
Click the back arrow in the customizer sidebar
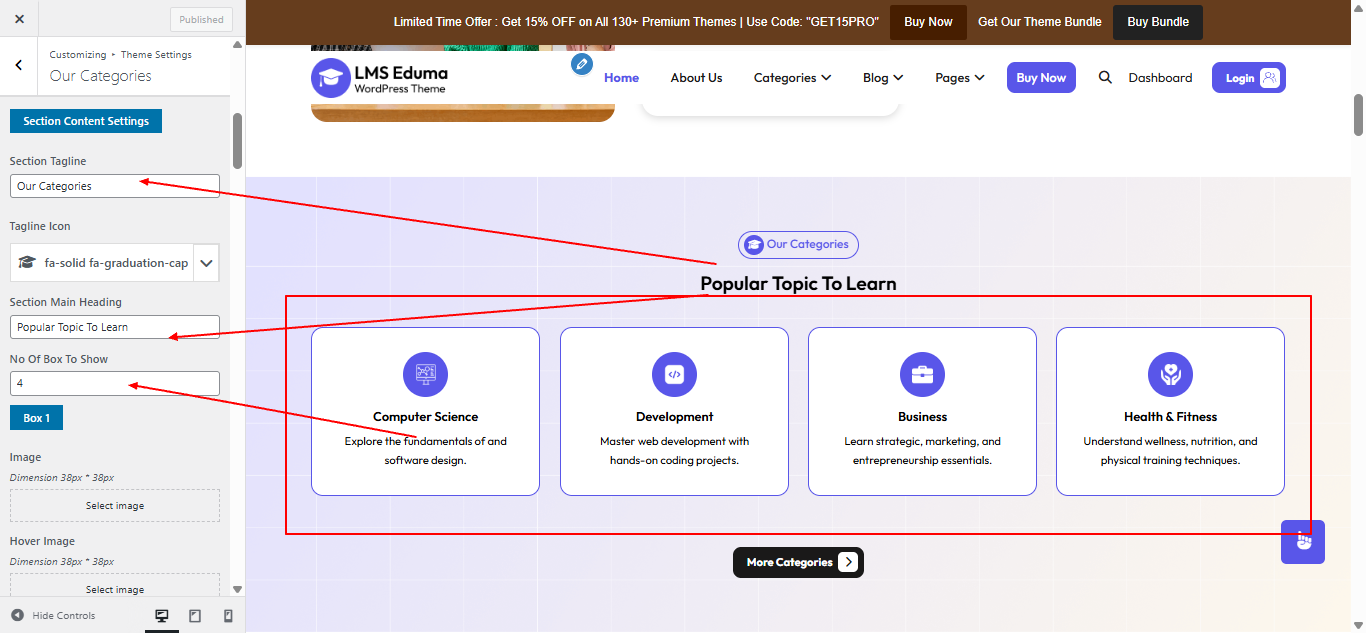[x=18, y=65]
